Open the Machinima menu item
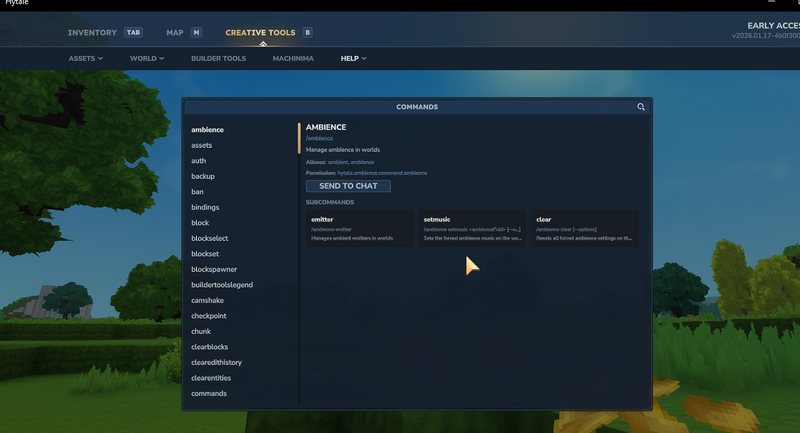The height and width of the screenshot is (433, 800). pos(293,58)
